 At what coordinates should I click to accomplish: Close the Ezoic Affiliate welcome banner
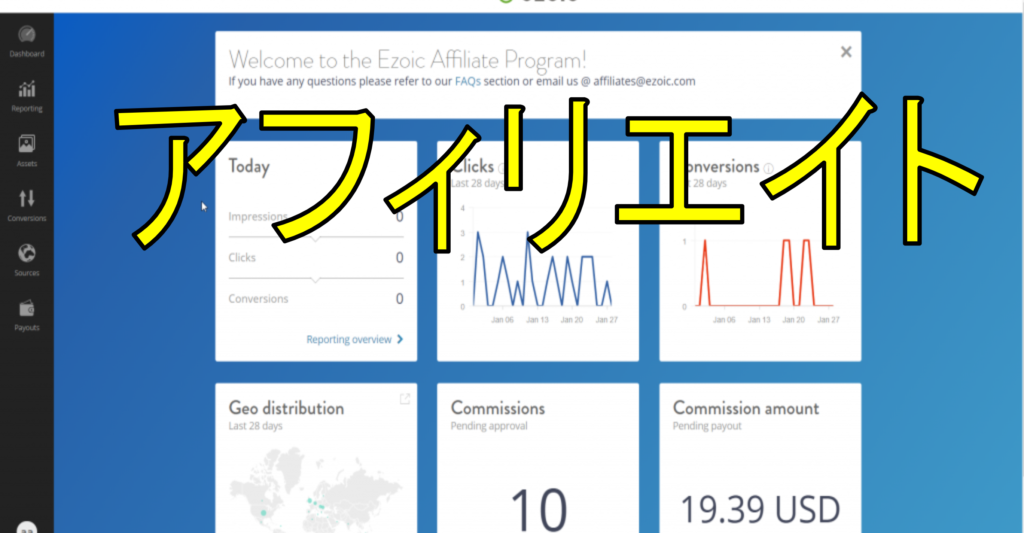[846, 52]
